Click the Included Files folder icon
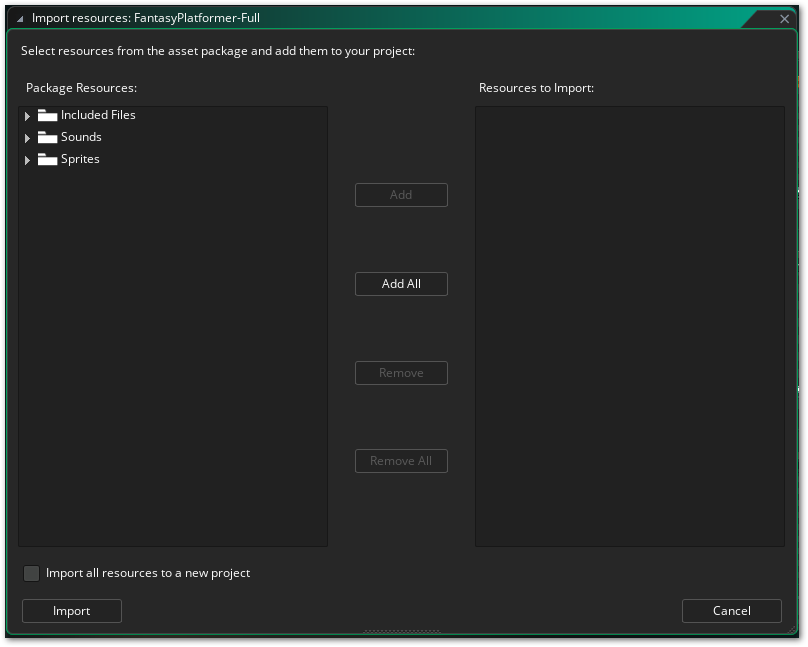 pyautogui.click(x=47, y=115)
